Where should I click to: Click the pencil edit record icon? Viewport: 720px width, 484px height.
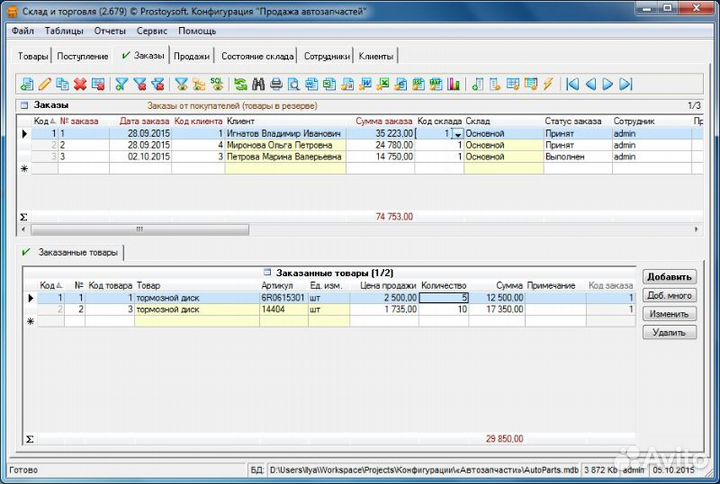pos(44,84)
